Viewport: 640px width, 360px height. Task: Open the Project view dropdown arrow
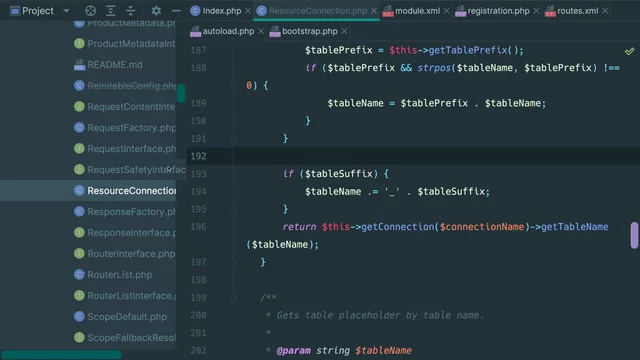pos(66,11)
